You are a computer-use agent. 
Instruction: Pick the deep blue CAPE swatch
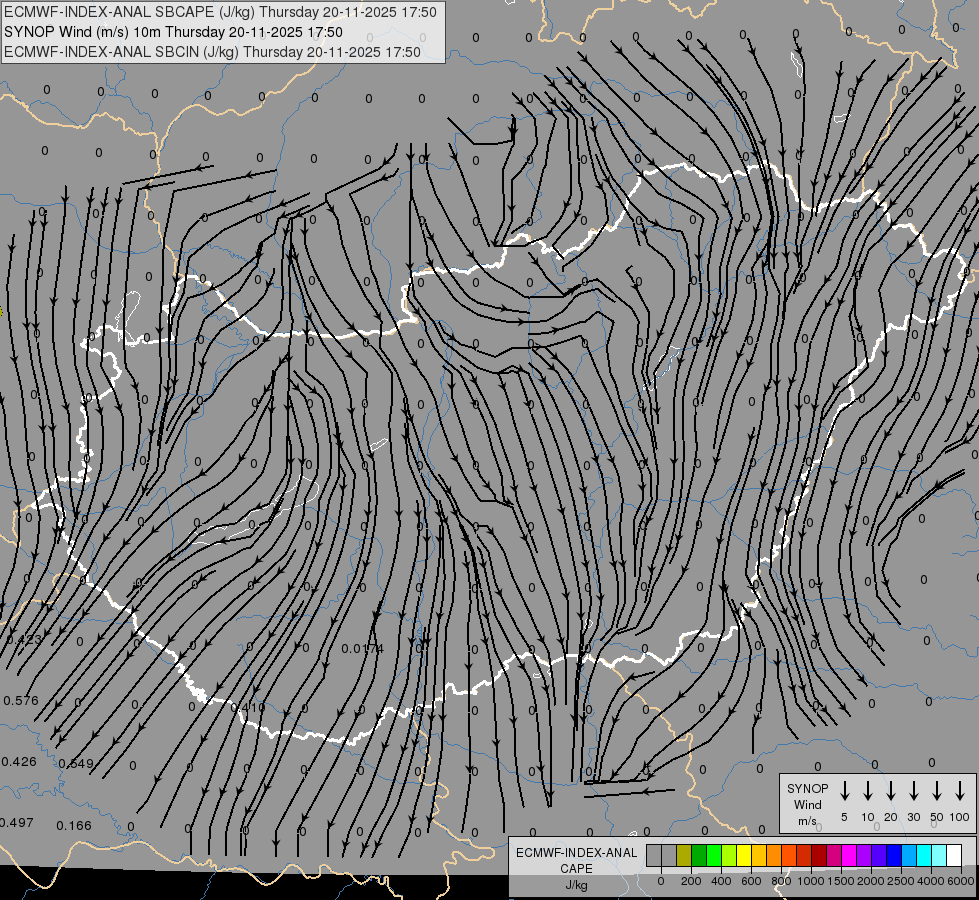pos(895,855)
